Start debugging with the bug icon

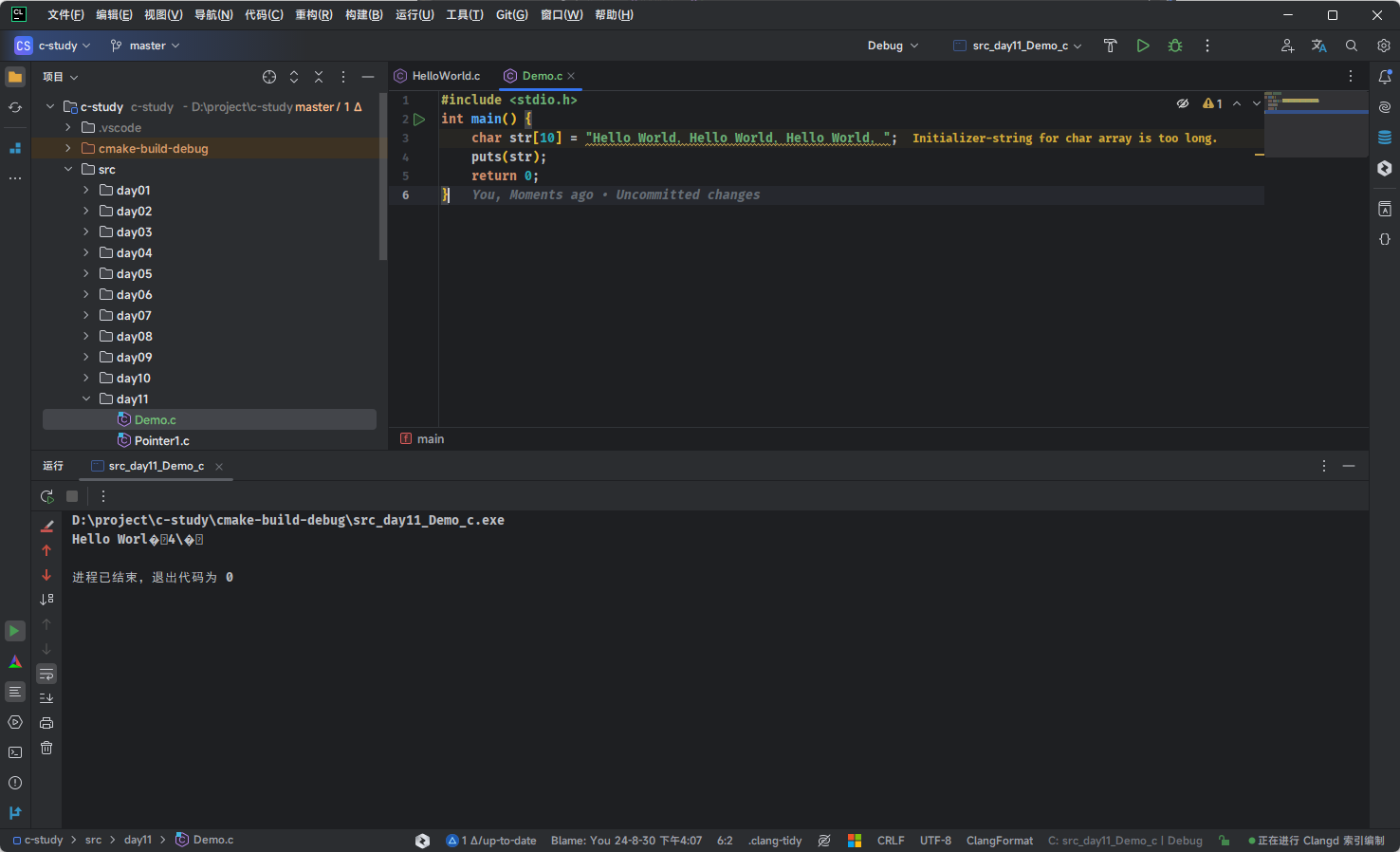(1175, 46)
